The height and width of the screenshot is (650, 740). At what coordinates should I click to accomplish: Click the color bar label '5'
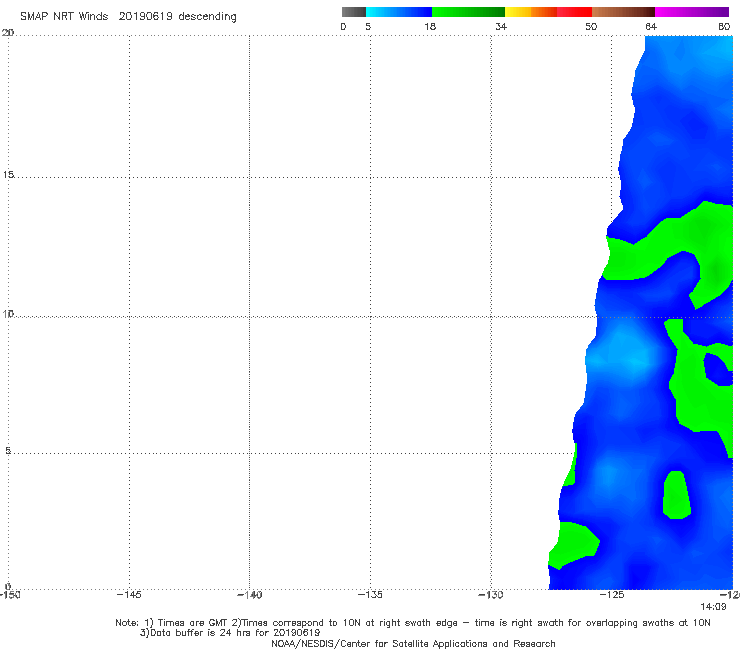pos(368,26)
